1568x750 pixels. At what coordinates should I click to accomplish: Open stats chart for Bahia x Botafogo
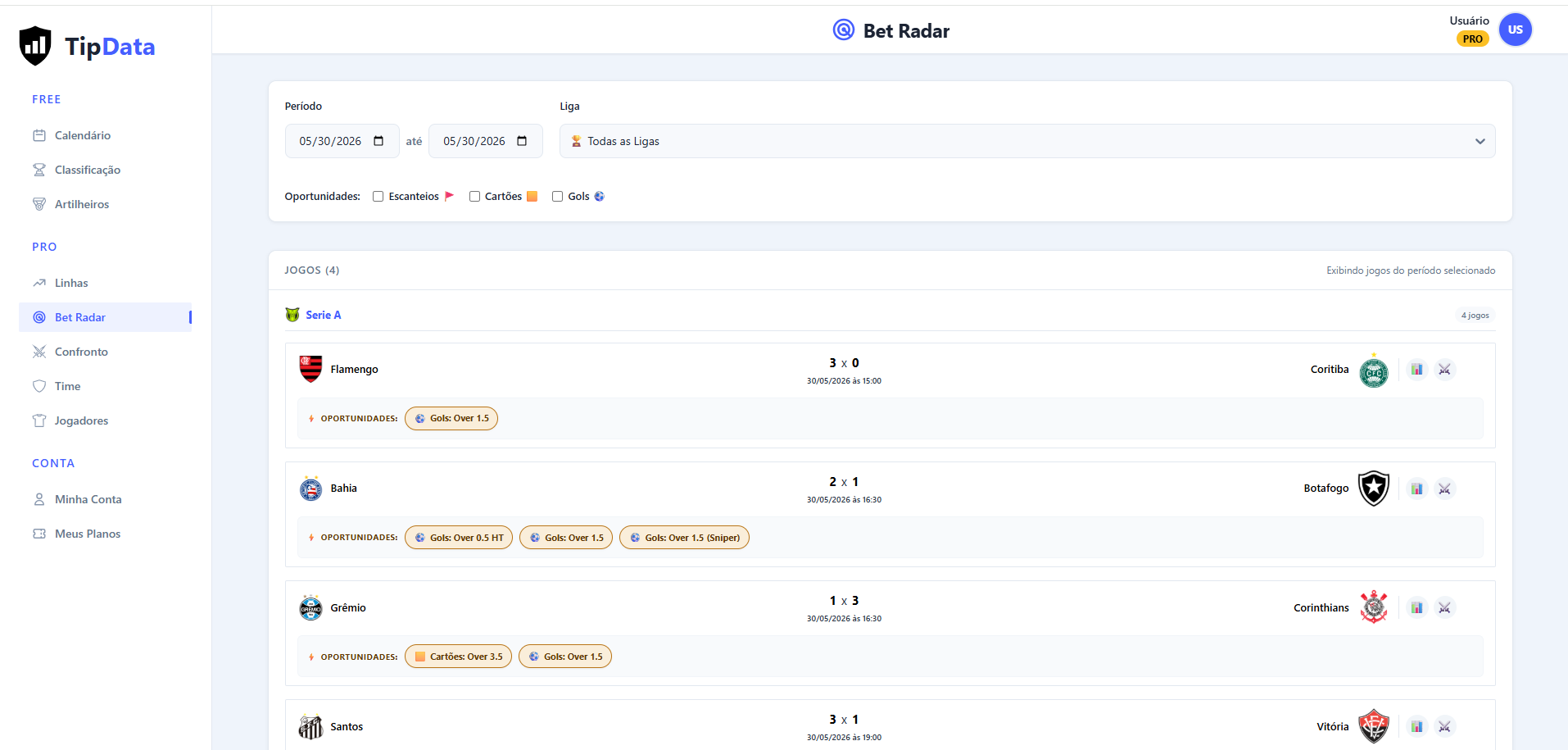1416,489
